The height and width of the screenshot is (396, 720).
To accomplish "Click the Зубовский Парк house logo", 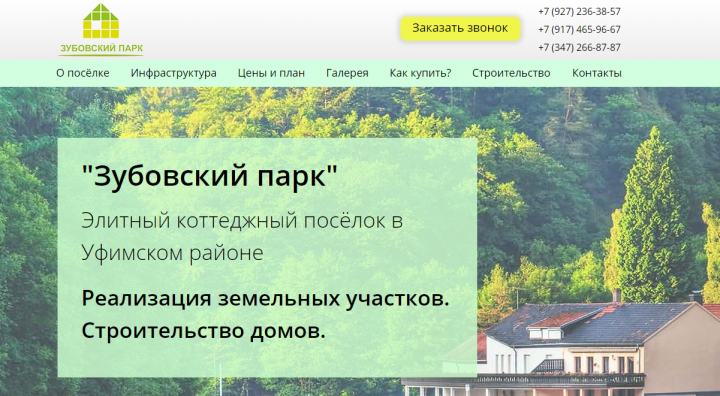I will [x=101, y=30].
